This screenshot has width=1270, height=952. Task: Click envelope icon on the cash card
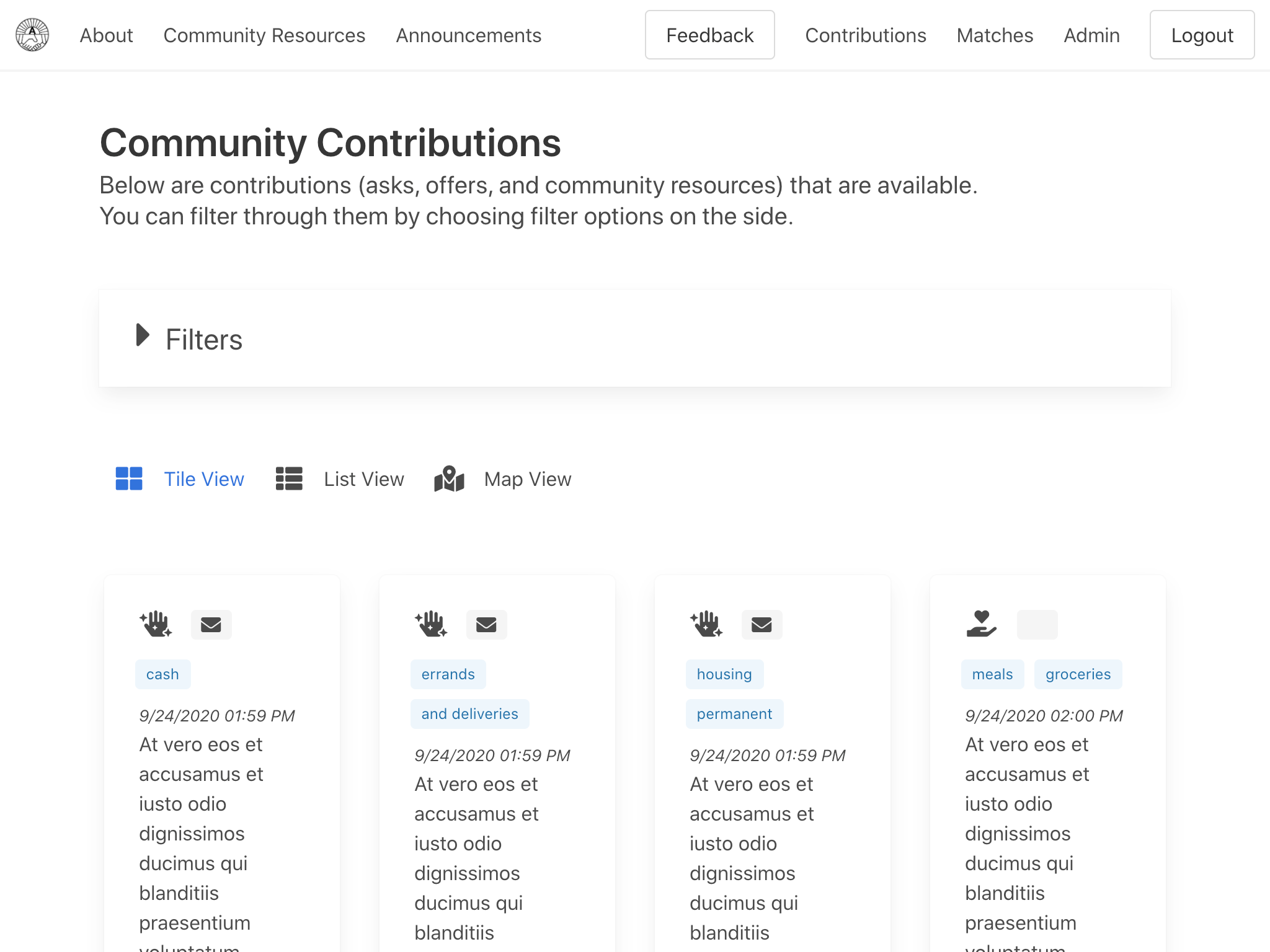tap(211, 624)
